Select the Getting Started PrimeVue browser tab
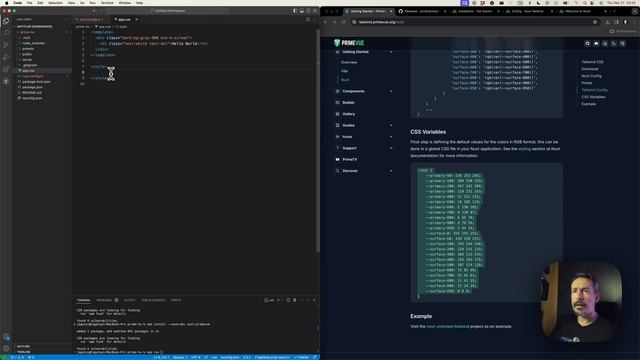The image size is (640, 360). click(x=368, y=11)
